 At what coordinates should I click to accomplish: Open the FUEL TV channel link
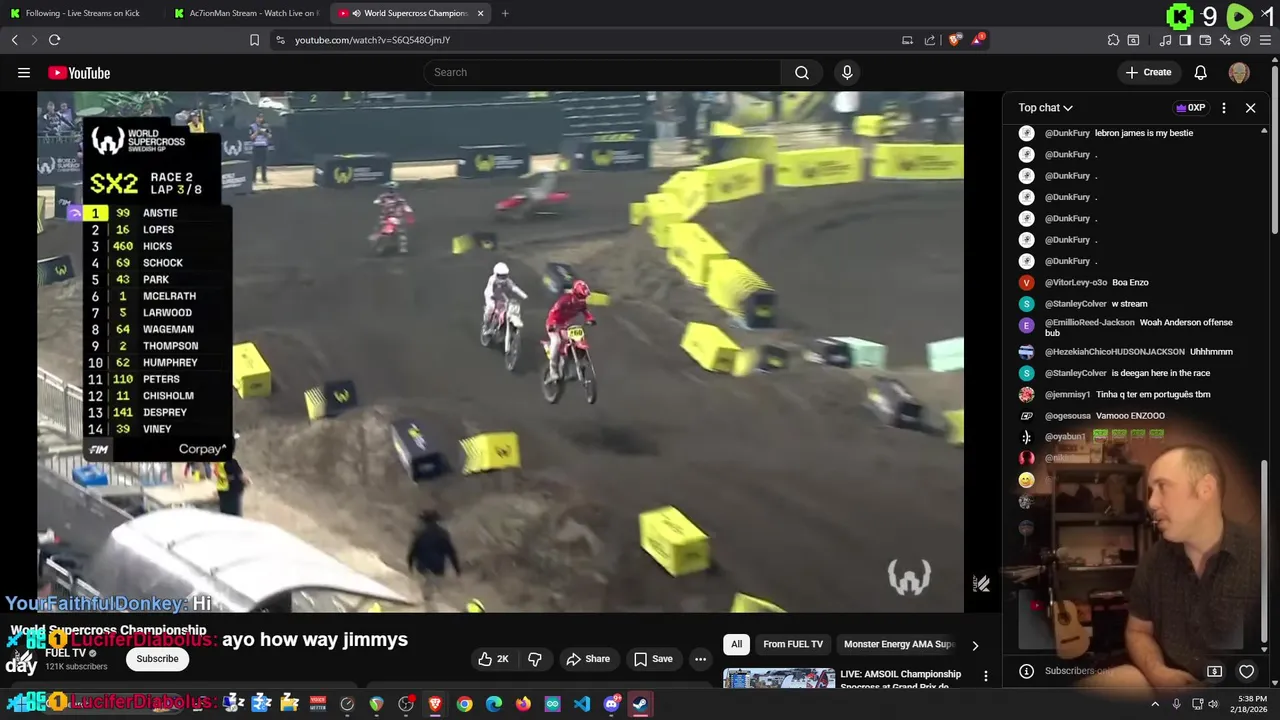65,653
